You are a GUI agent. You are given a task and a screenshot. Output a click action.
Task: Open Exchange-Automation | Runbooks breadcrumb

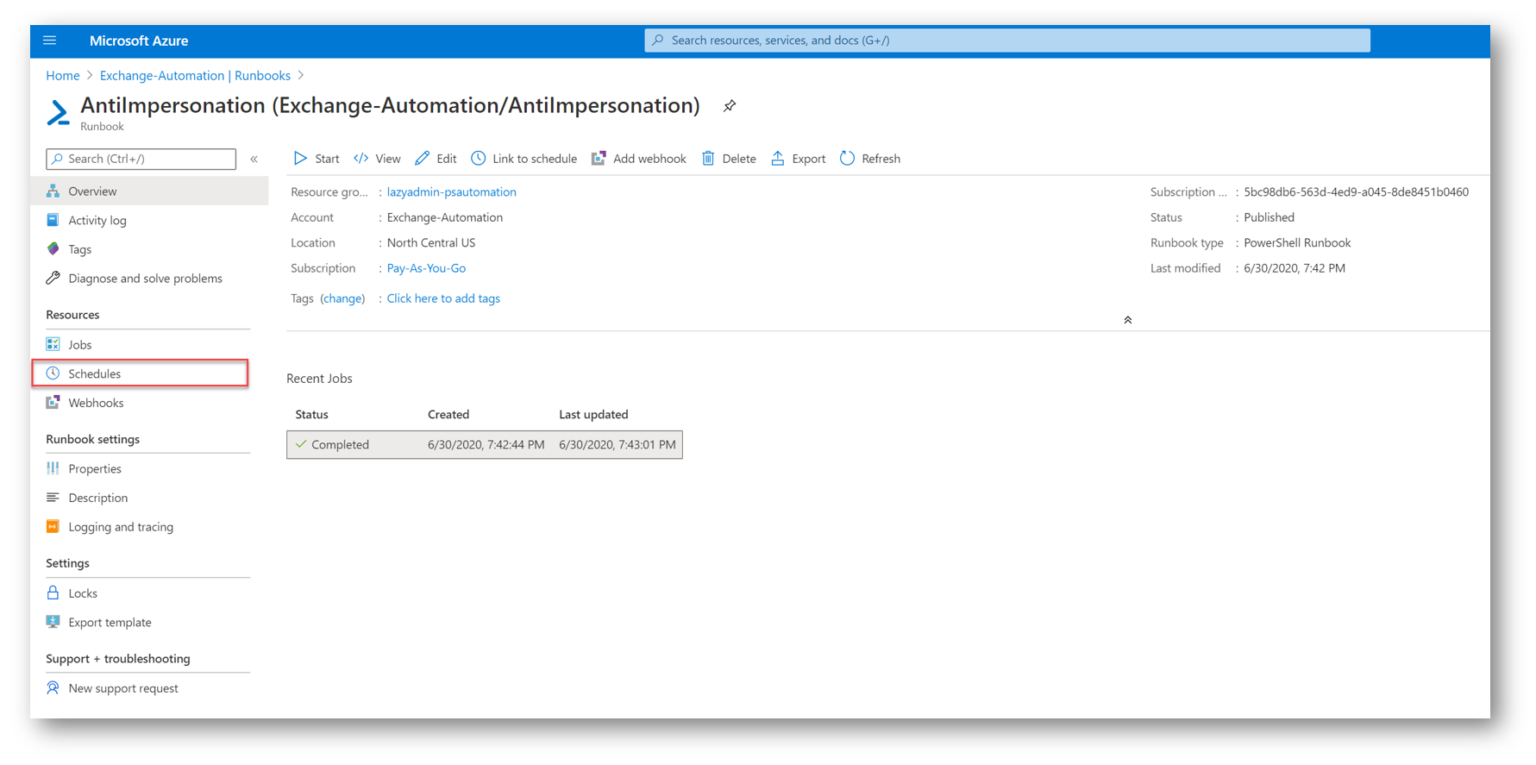click(x=195, y=76)
